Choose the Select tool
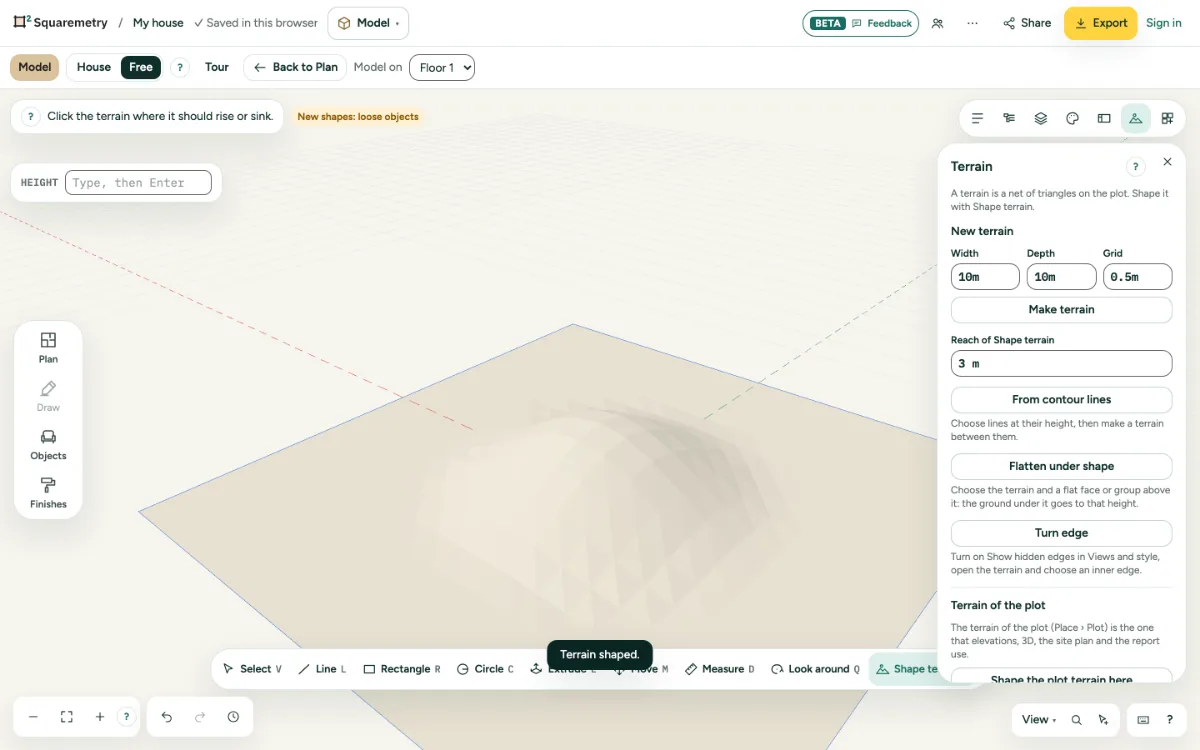The image size is (1200, 750). [x=252, y=669]
